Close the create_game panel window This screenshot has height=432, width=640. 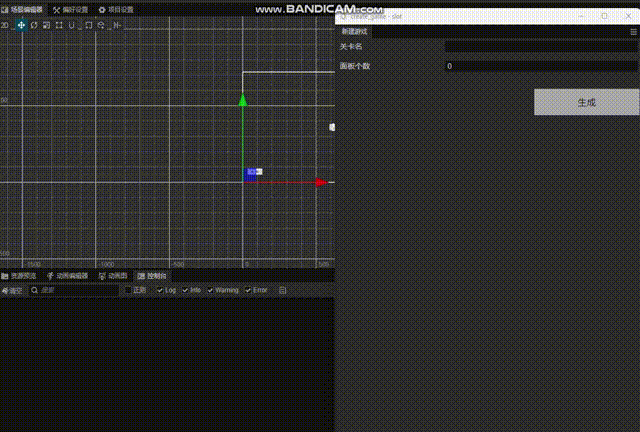(628, 16)
